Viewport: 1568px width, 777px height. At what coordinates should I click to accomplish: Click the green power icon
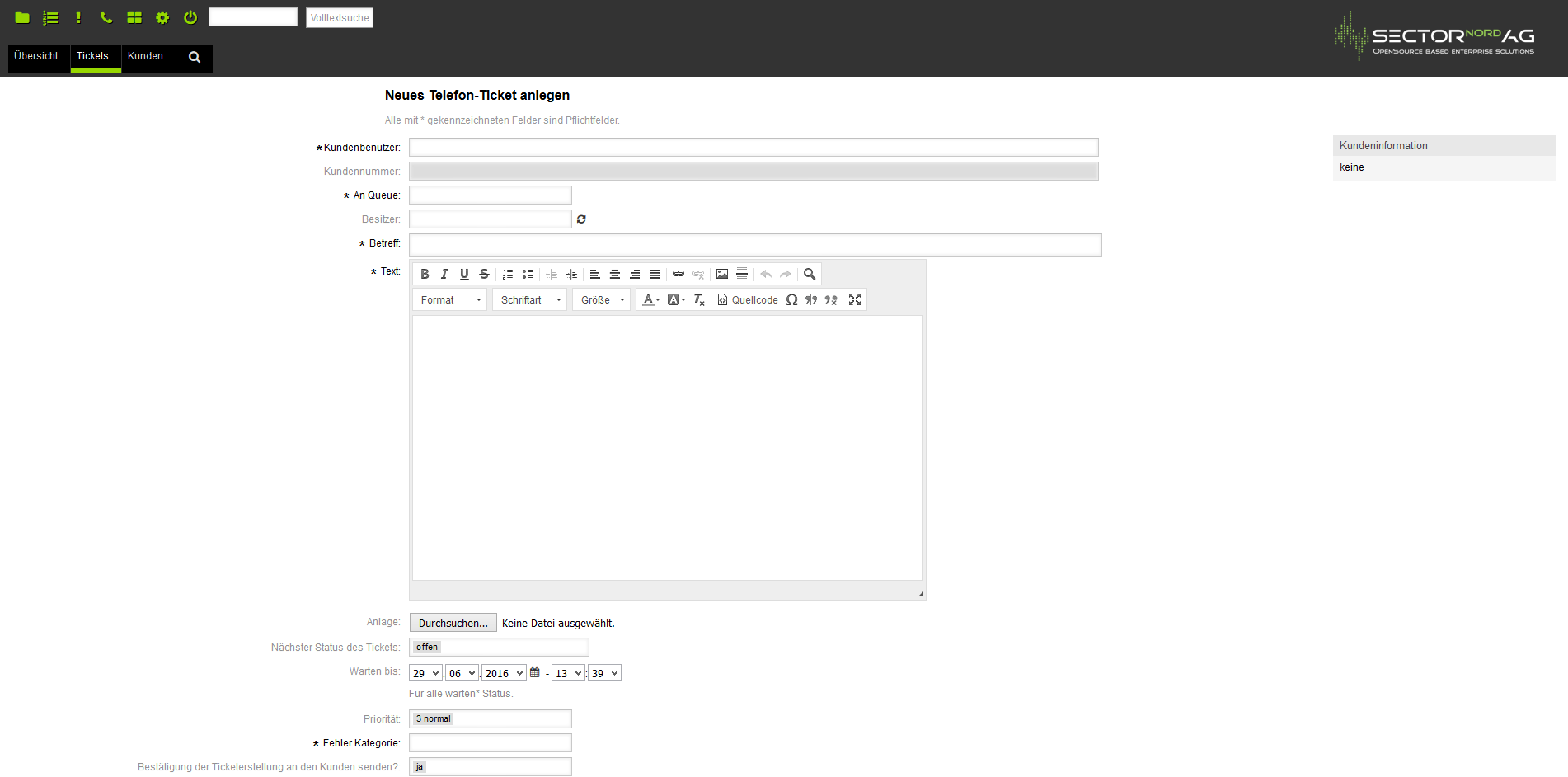coord(190,17)
